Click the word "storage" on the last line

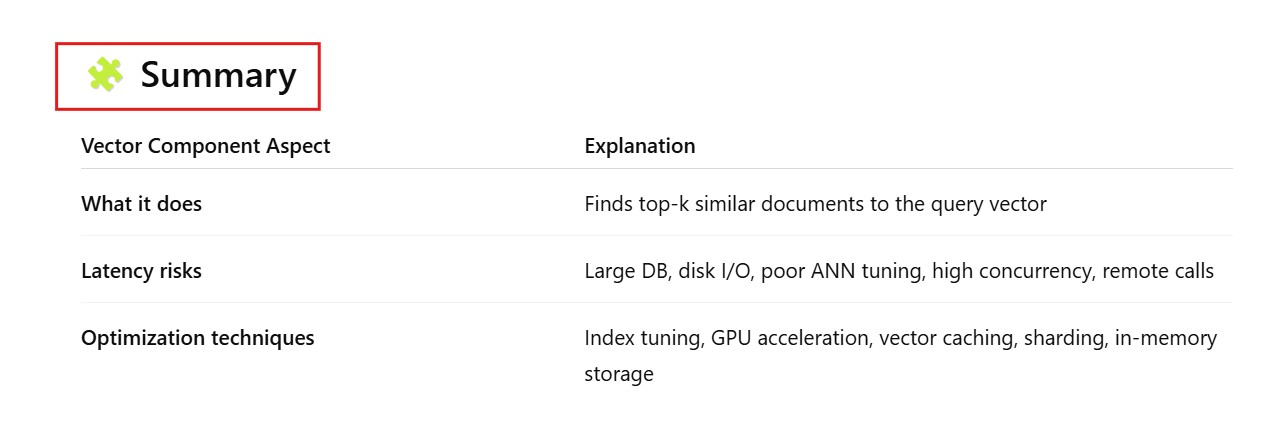(x=619, y=374)
